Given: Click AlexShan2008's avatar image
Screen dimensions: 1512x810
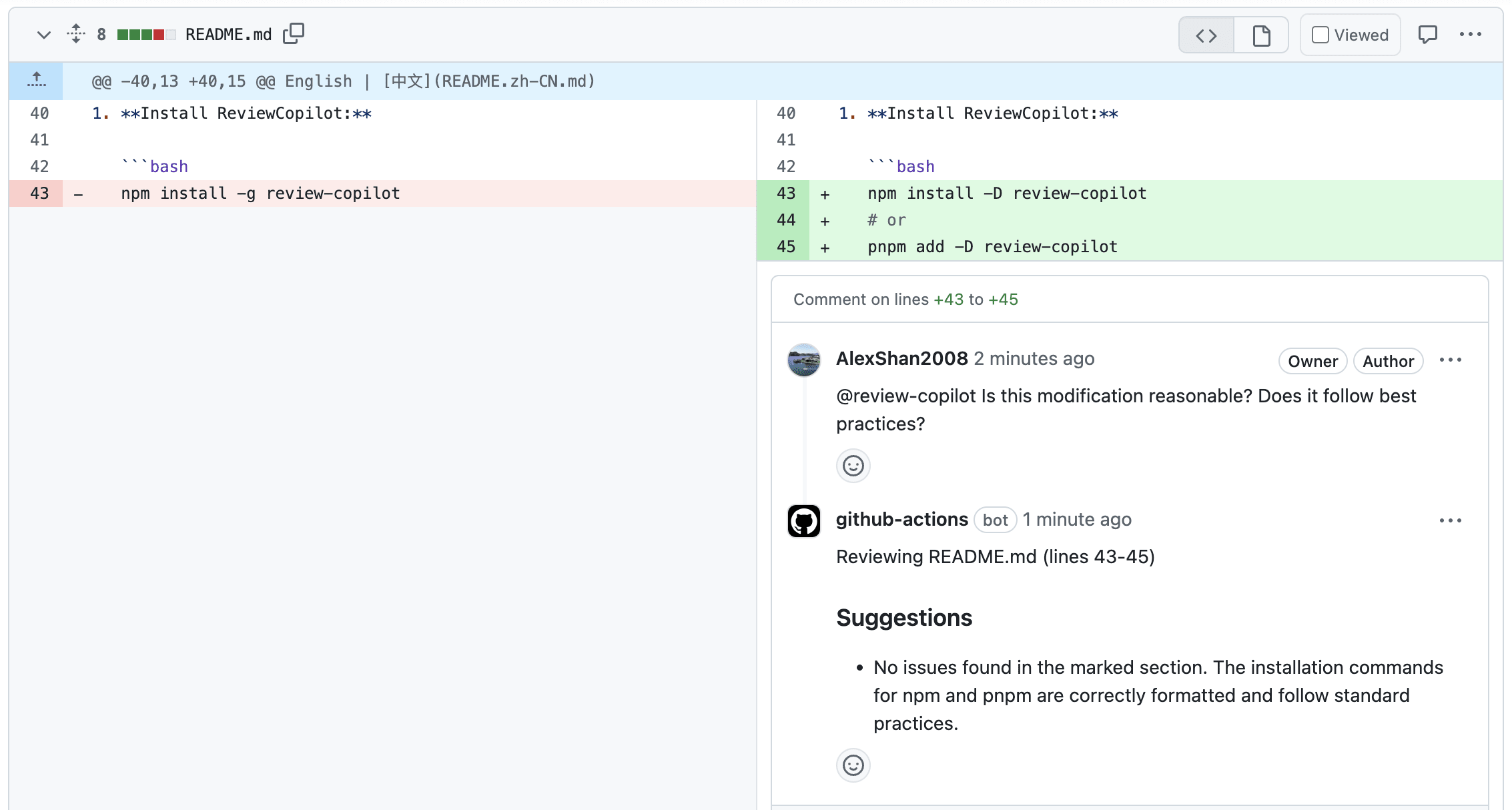Looking at the screenshot, I should (x=803, y=360).
